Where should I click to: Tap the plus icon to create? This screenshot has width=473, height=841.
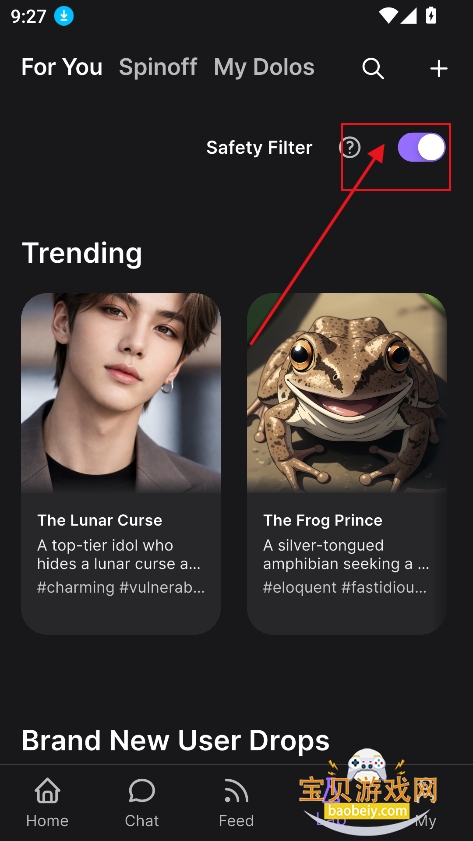click(439, 69)
